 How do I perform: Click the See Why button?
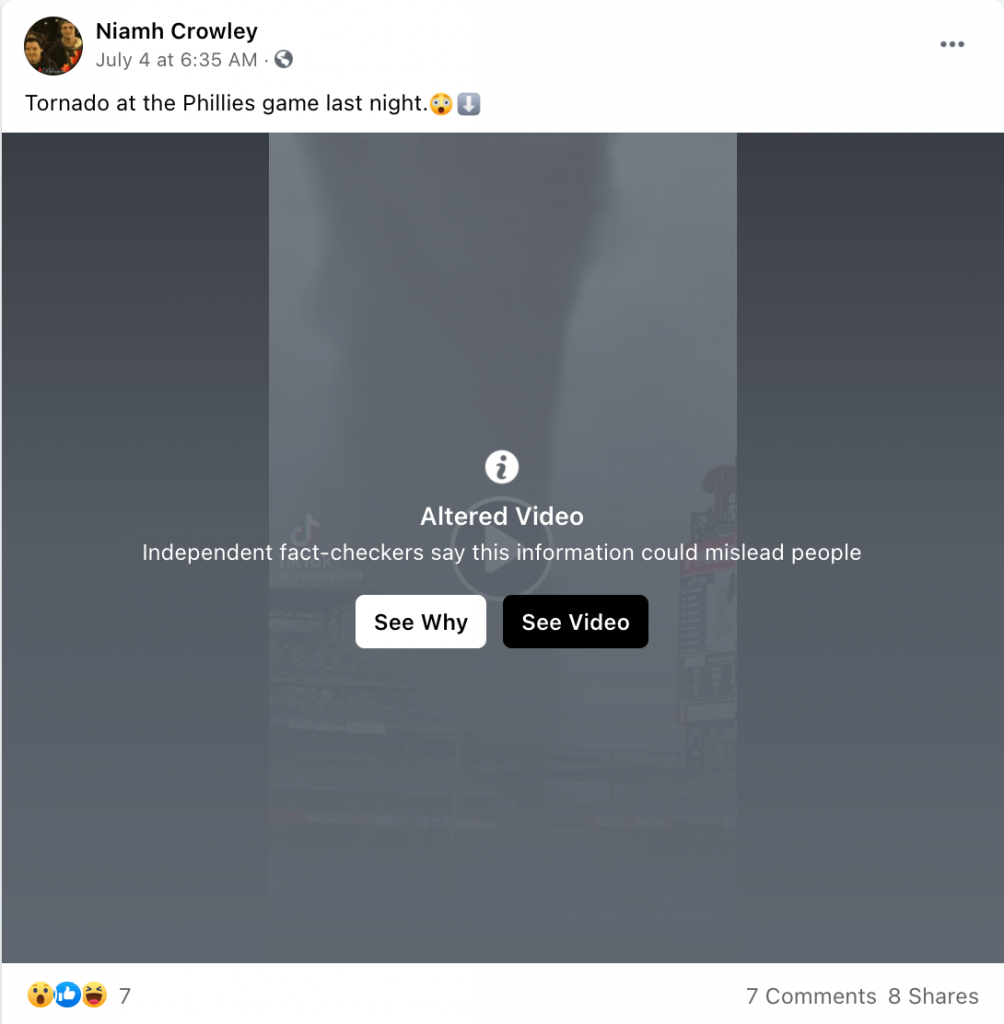point(421,622)
